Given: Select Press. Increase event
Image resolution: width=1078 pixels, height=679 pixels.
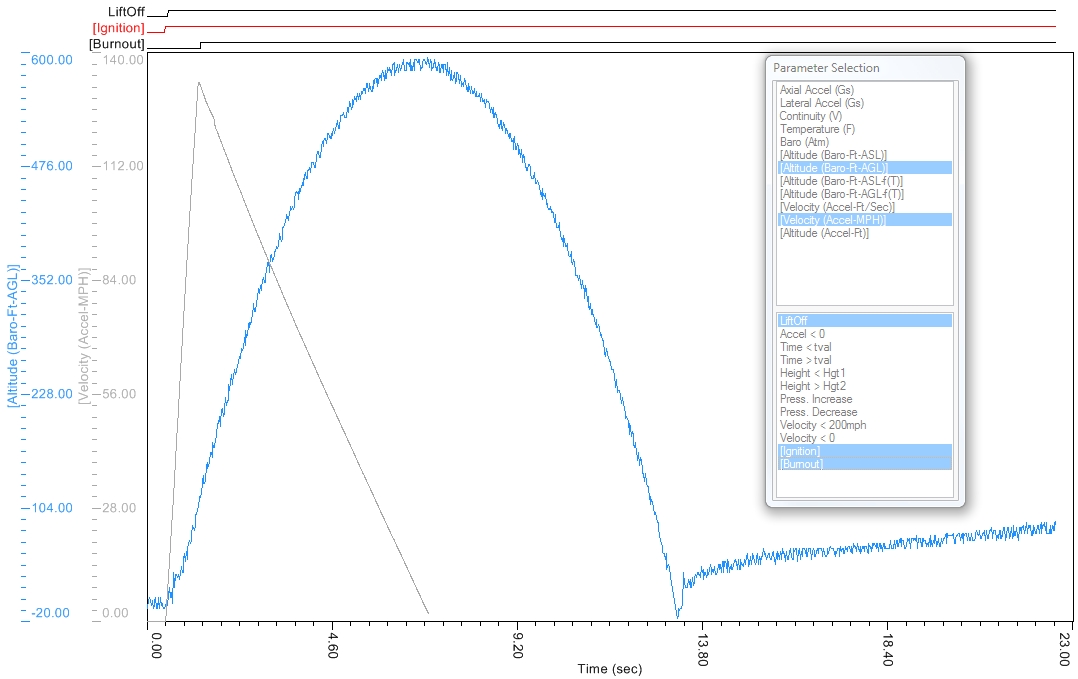Looking at the screenshot, I should click(815, 399).
